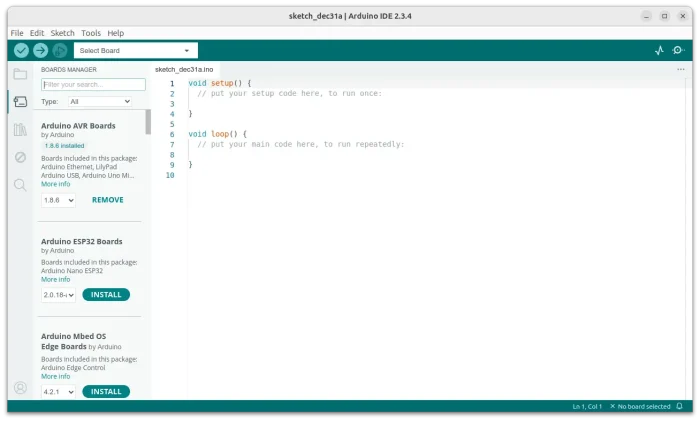This screenshot has height=421, width=700.
Task: Open Arduino Mbed OS Edge version dropdown
Action: coord(58,392)
